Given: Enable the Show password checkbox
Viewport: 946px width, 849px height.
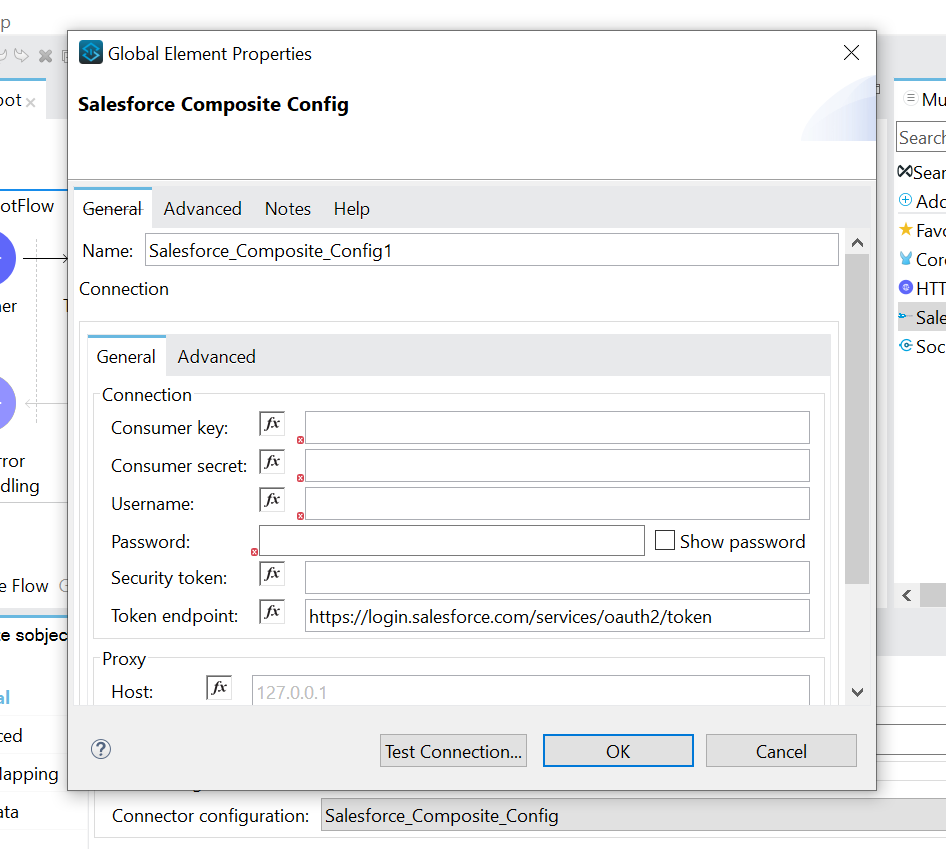Looking at the screenshot, I should [x=665, y=541].
